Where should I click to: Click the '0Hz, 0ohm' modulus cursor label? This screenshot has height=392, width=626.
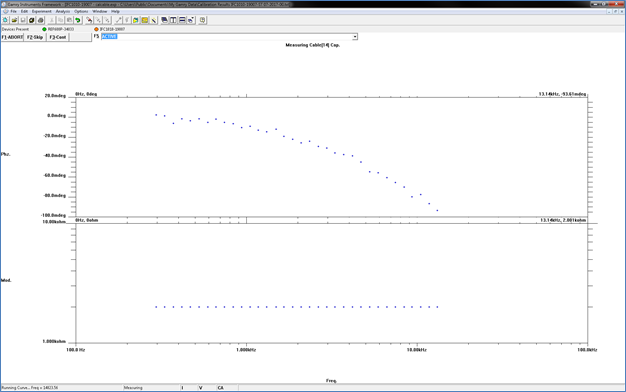tap(87, 220)
